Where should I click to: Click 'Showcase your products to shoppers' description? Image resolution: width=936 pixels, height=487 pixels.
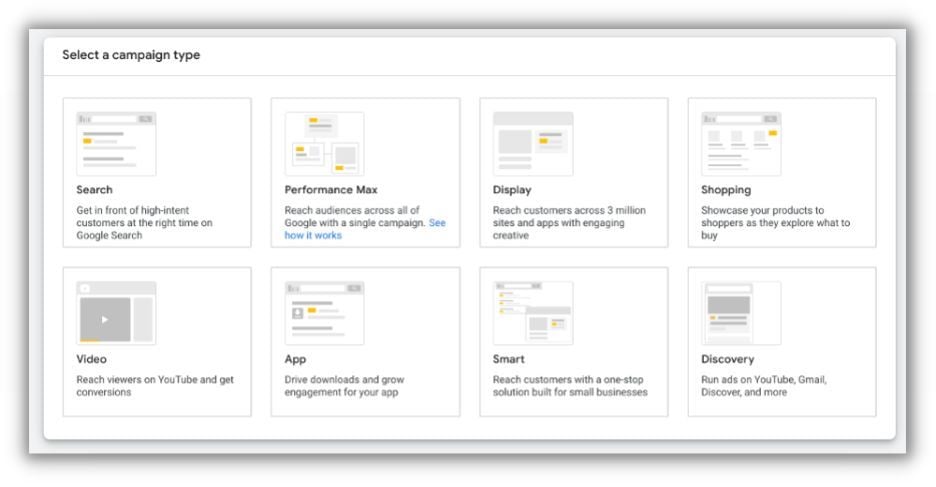tap(775, 223)
